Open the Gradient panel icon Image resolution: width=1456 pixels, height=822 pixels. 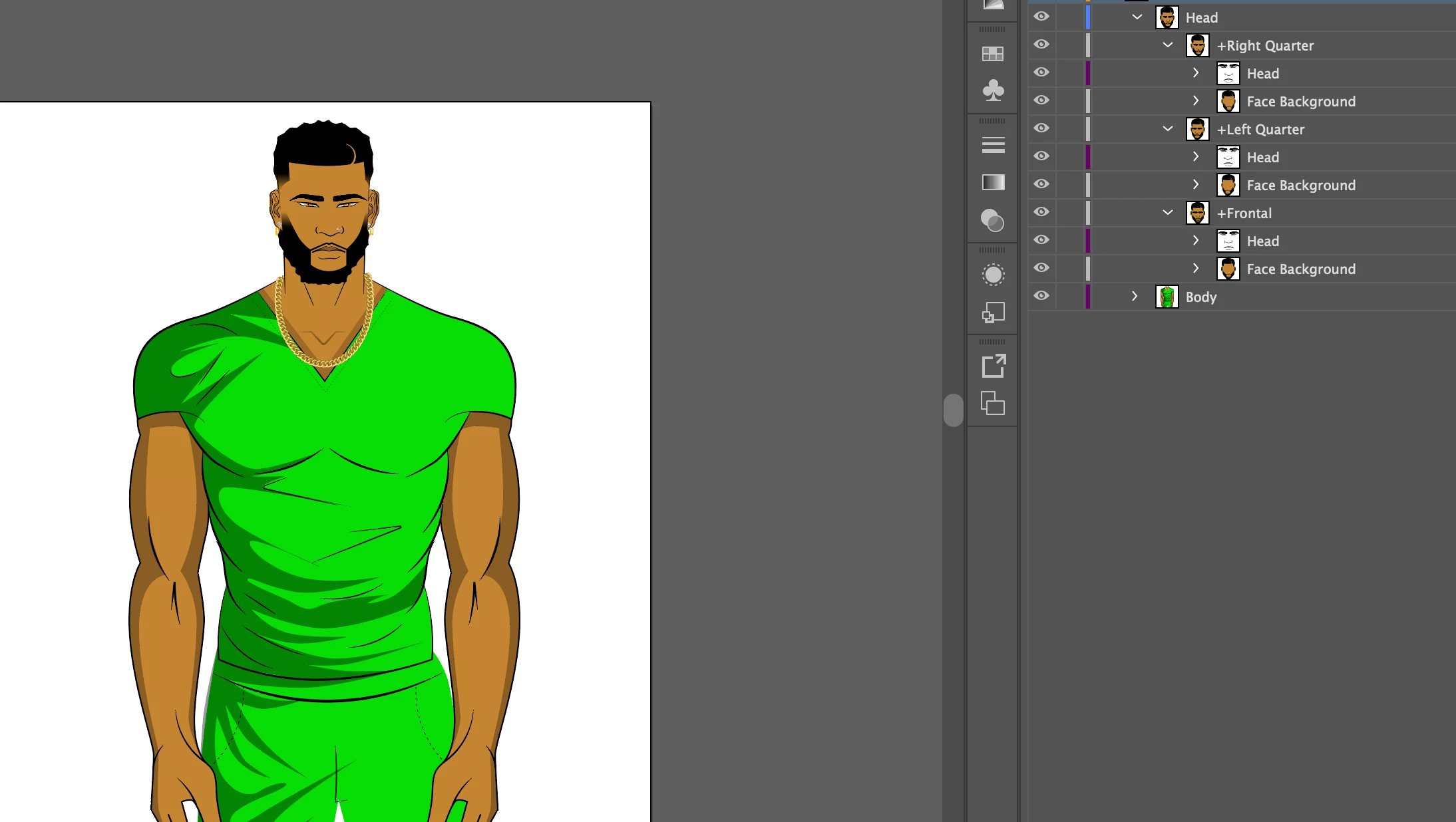[x=993, y=182]
